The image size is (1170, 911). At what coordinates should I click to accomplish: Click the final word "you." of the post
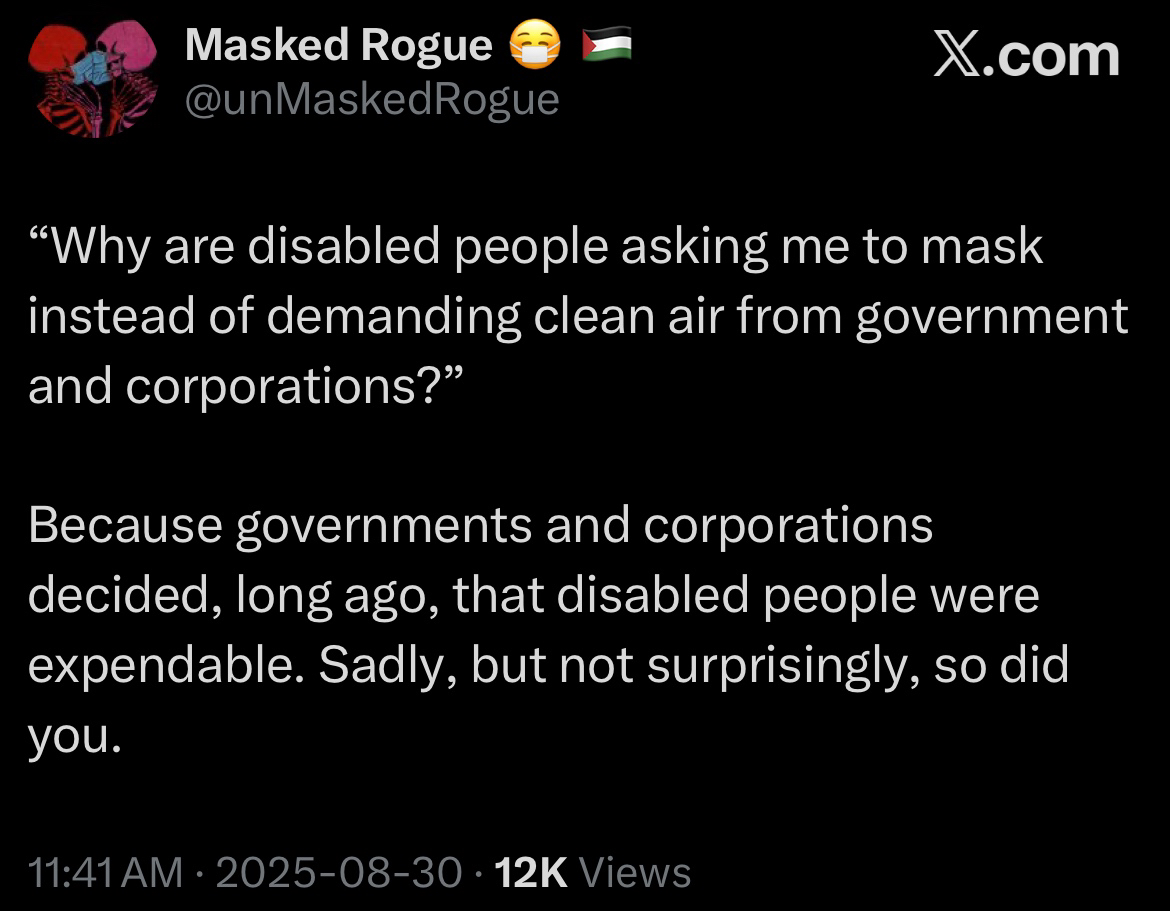coord(75,737)
